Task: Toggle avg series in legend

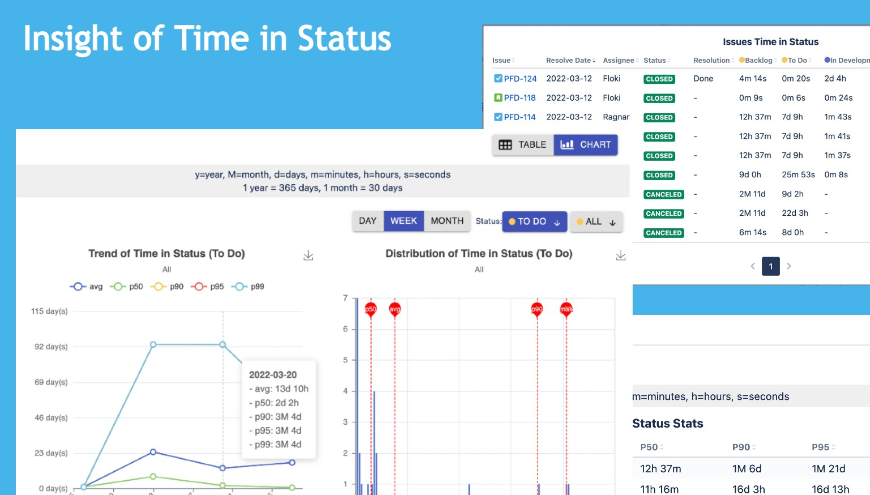Action: click(87, 286)
